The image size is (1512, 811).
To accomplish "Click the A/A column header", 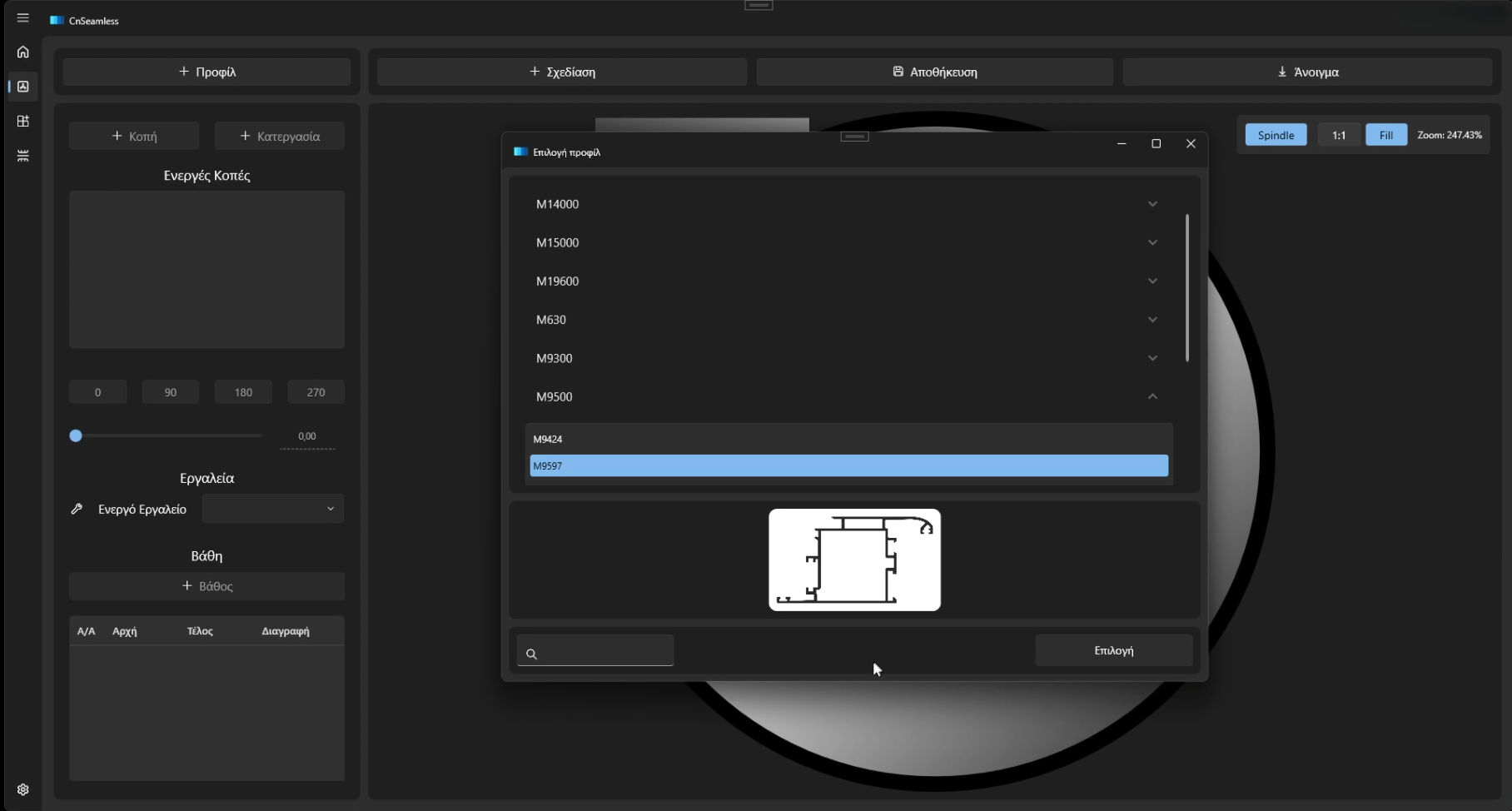I will [86, 631].
